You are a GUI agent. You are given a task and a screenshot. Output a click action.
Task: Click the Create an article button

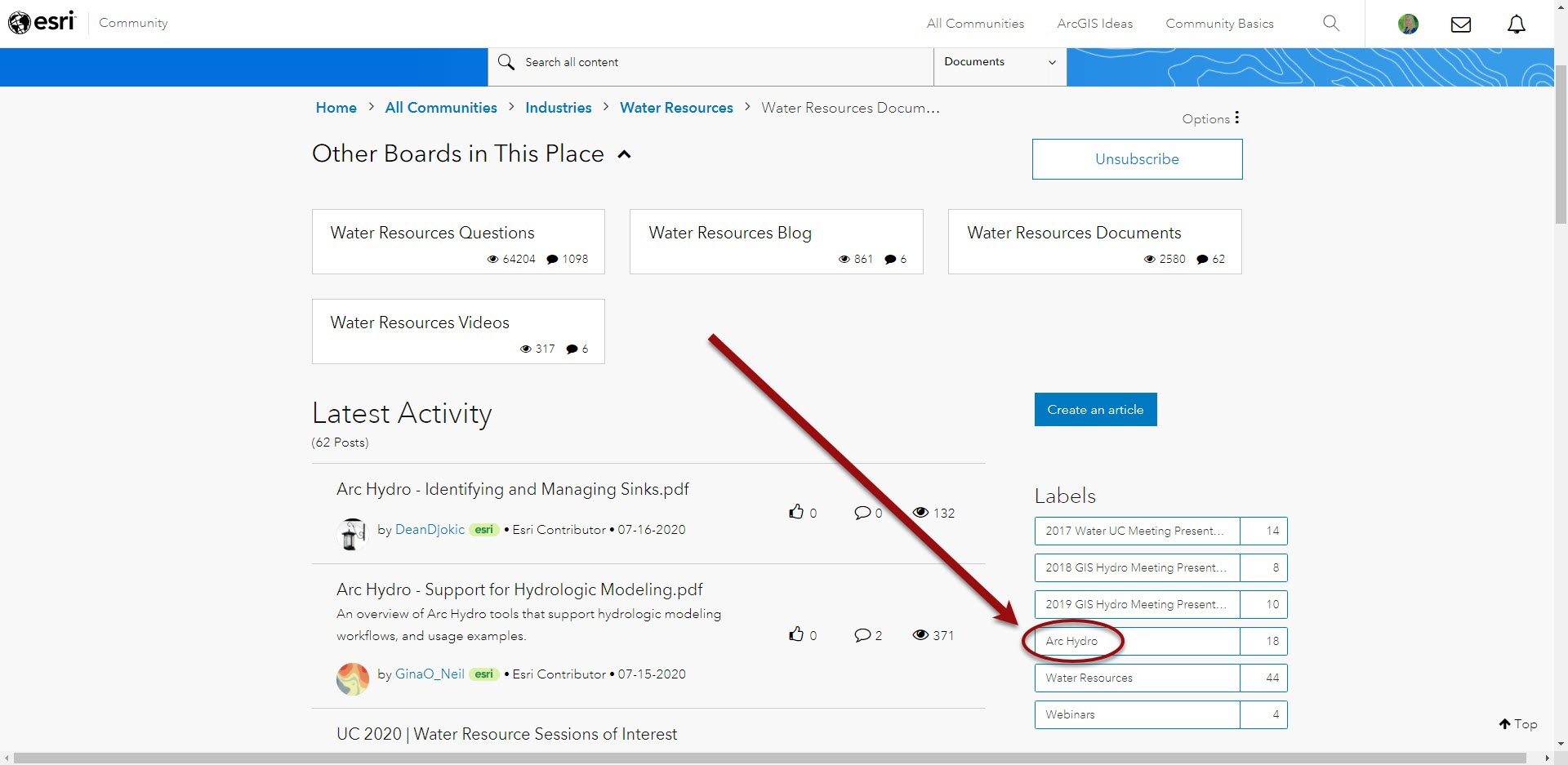(x=1095, y=410)
